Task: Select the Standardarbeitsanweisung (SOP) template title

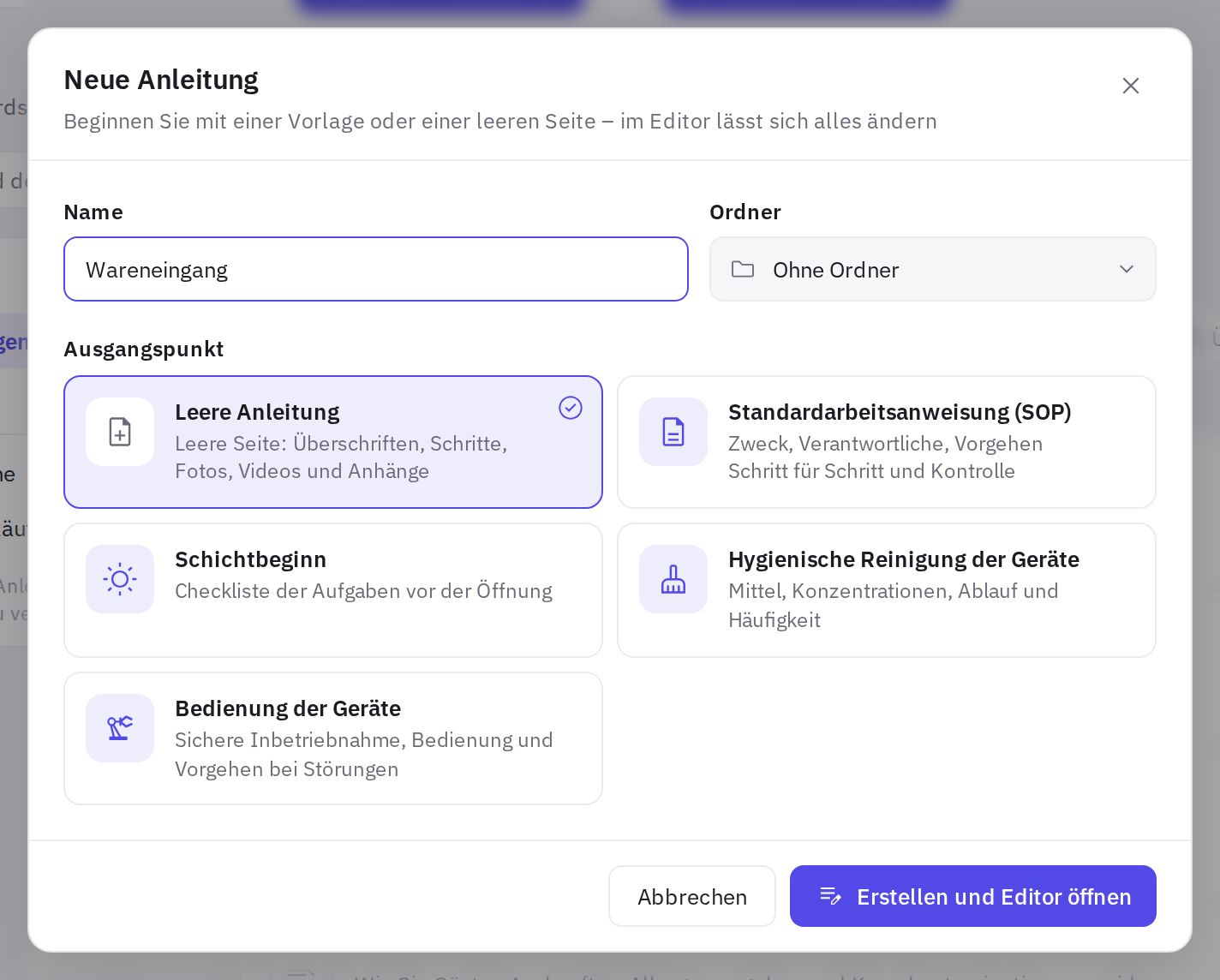Action: click(x=900, y=412)
